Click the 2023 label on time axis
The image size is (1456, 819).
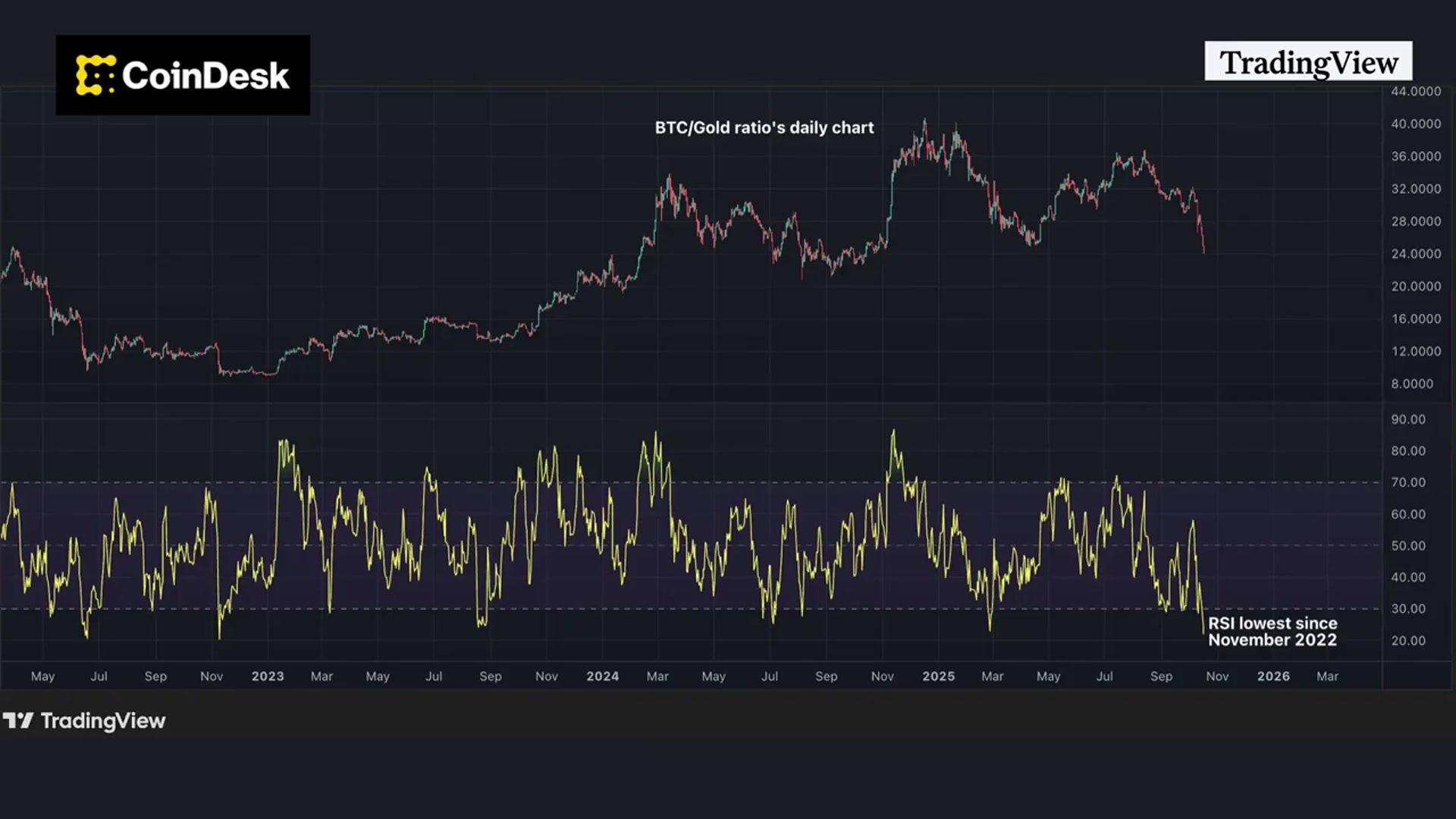click(x=268, y=676)
